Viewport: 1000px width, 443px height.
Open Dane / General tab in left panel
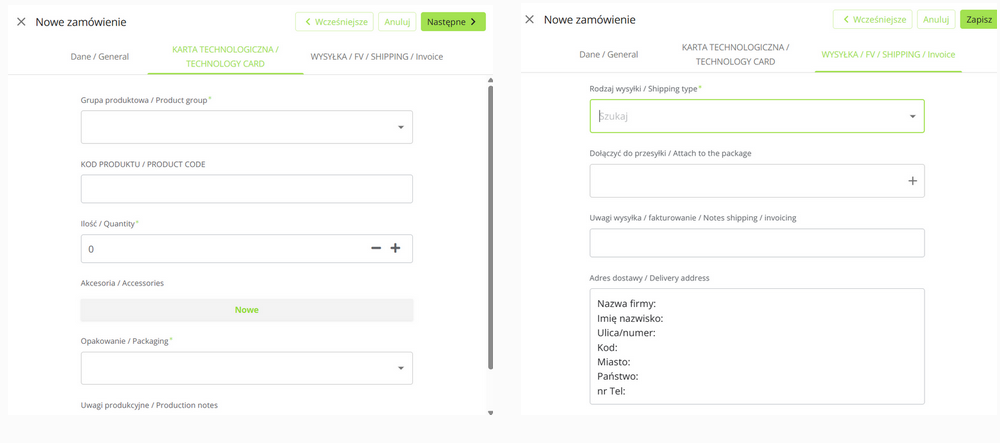99,56
